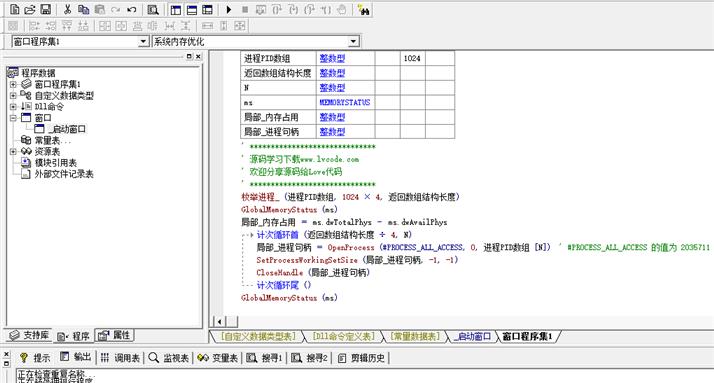Open a file with the folder icon
The width and height of the screenshot is (714, 383).
point(30,10)
